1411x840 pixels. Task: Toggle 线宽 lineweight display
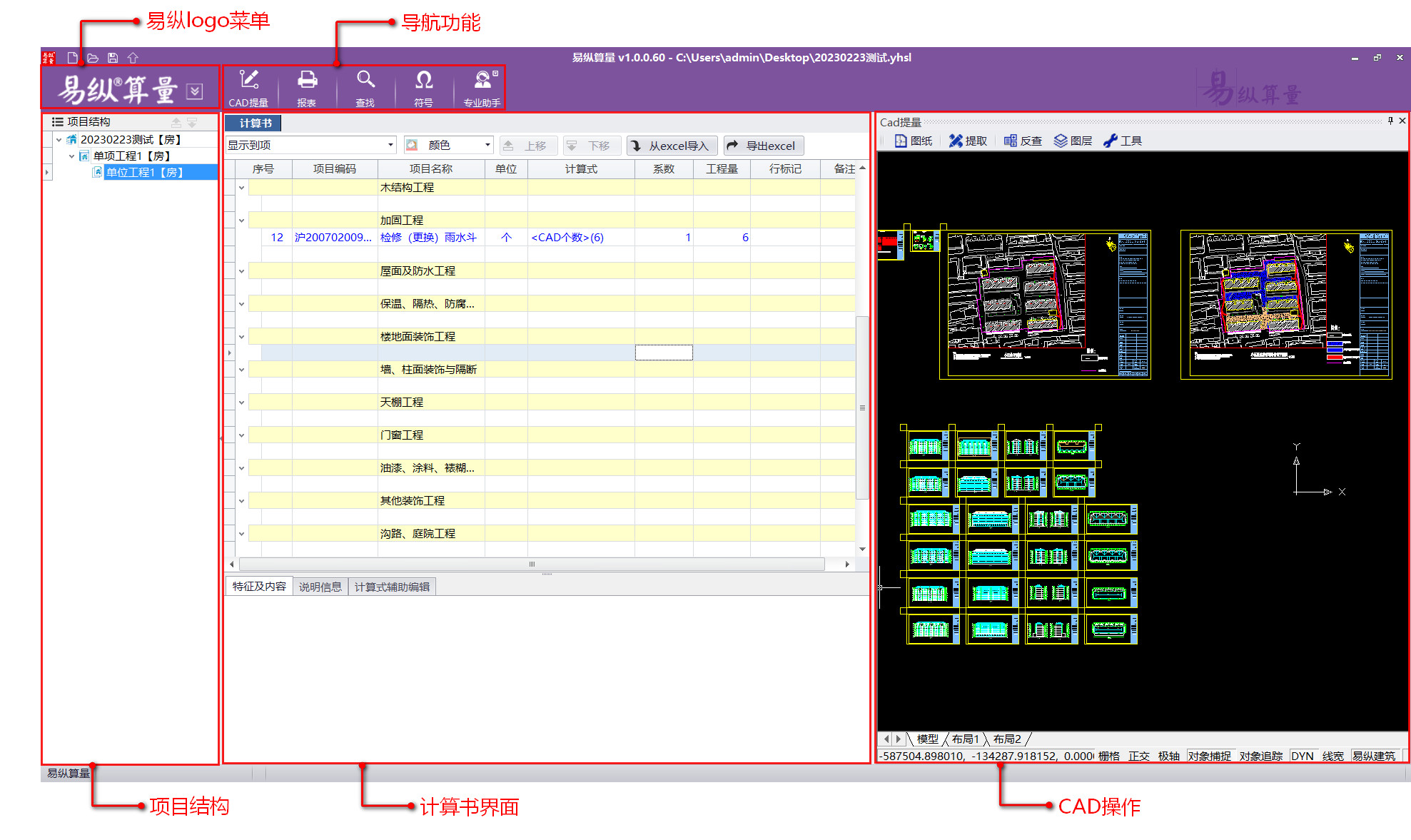[1333, 756]
